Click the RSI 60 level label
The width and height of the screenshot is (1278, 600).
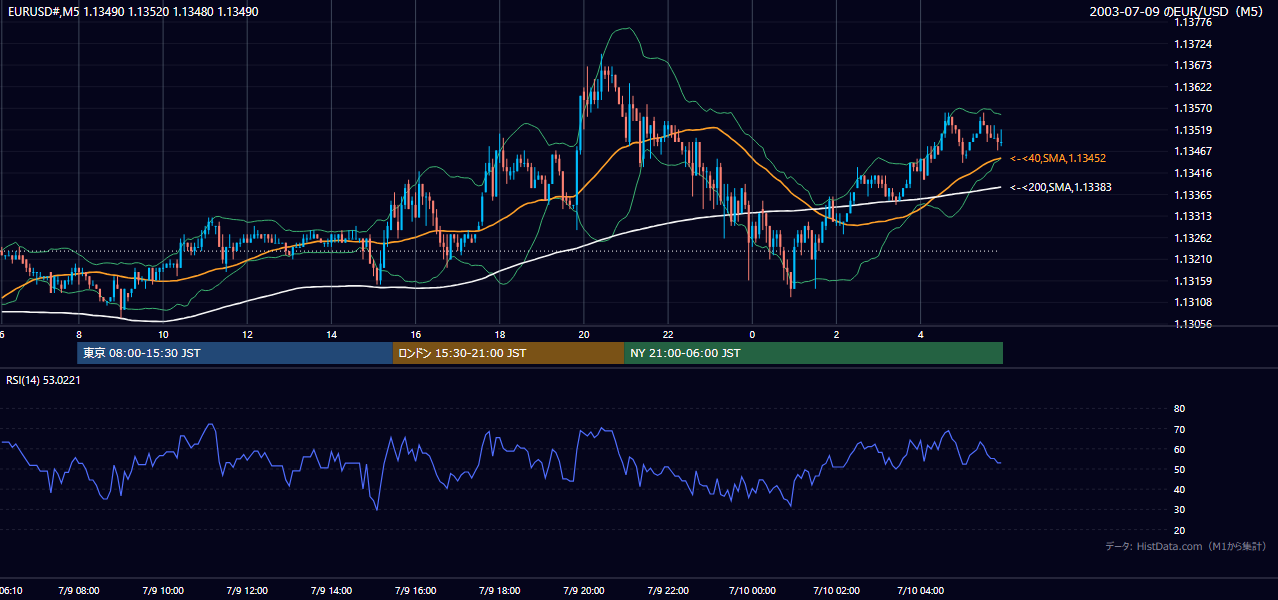[x=1179, y=449]
